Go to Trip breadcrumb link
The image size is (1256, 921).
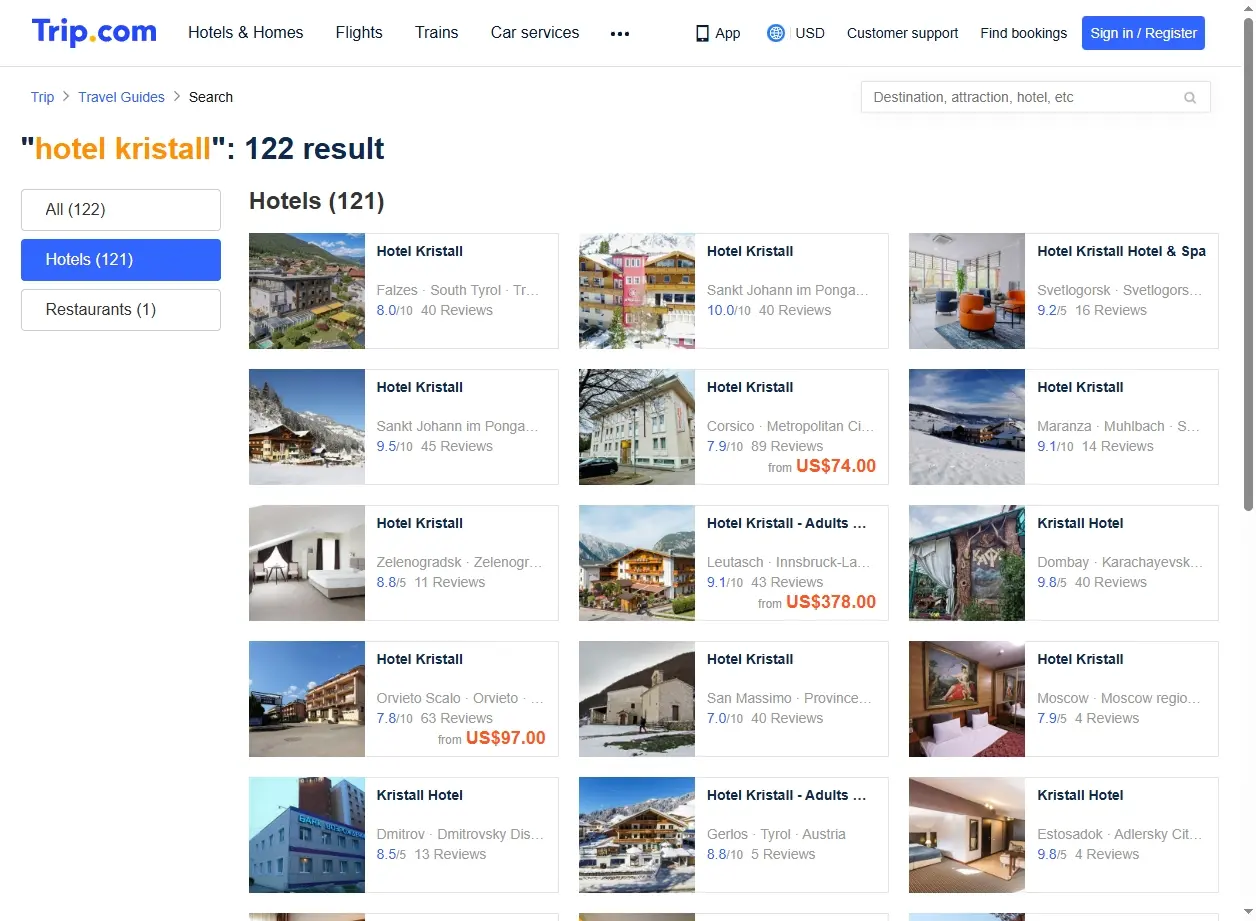click(42, 97)
